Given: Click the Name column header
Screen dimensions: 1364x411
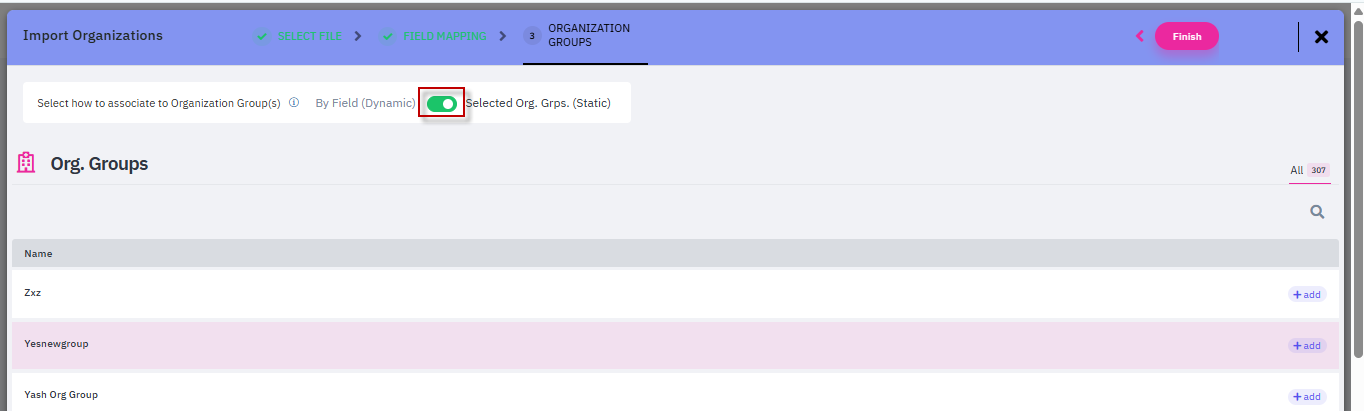Looking at the screenshot, I should coord(39,254).
